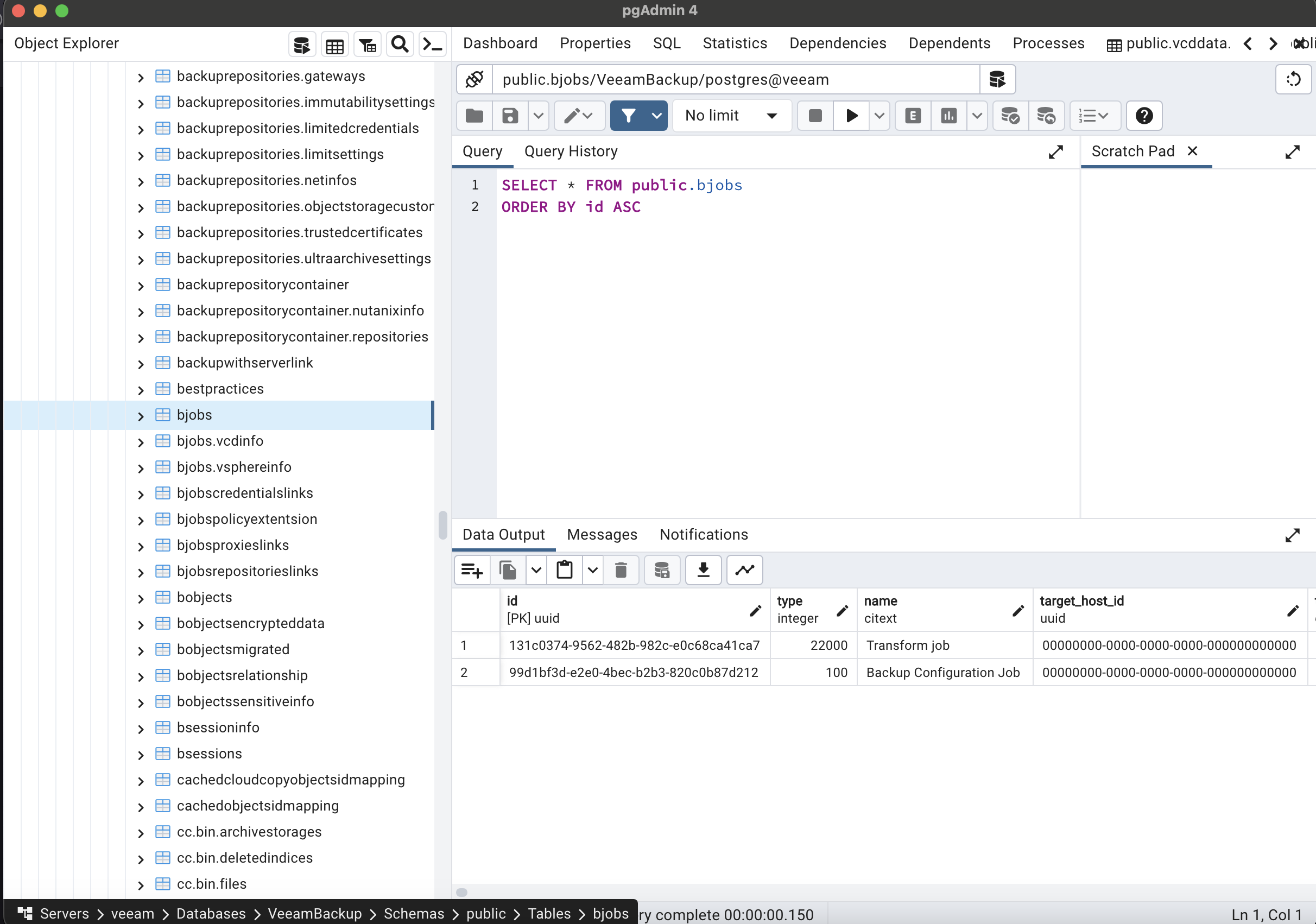Click the new query connection database icon
This screenshot has height=924, width=1316.
coord(997,79)
